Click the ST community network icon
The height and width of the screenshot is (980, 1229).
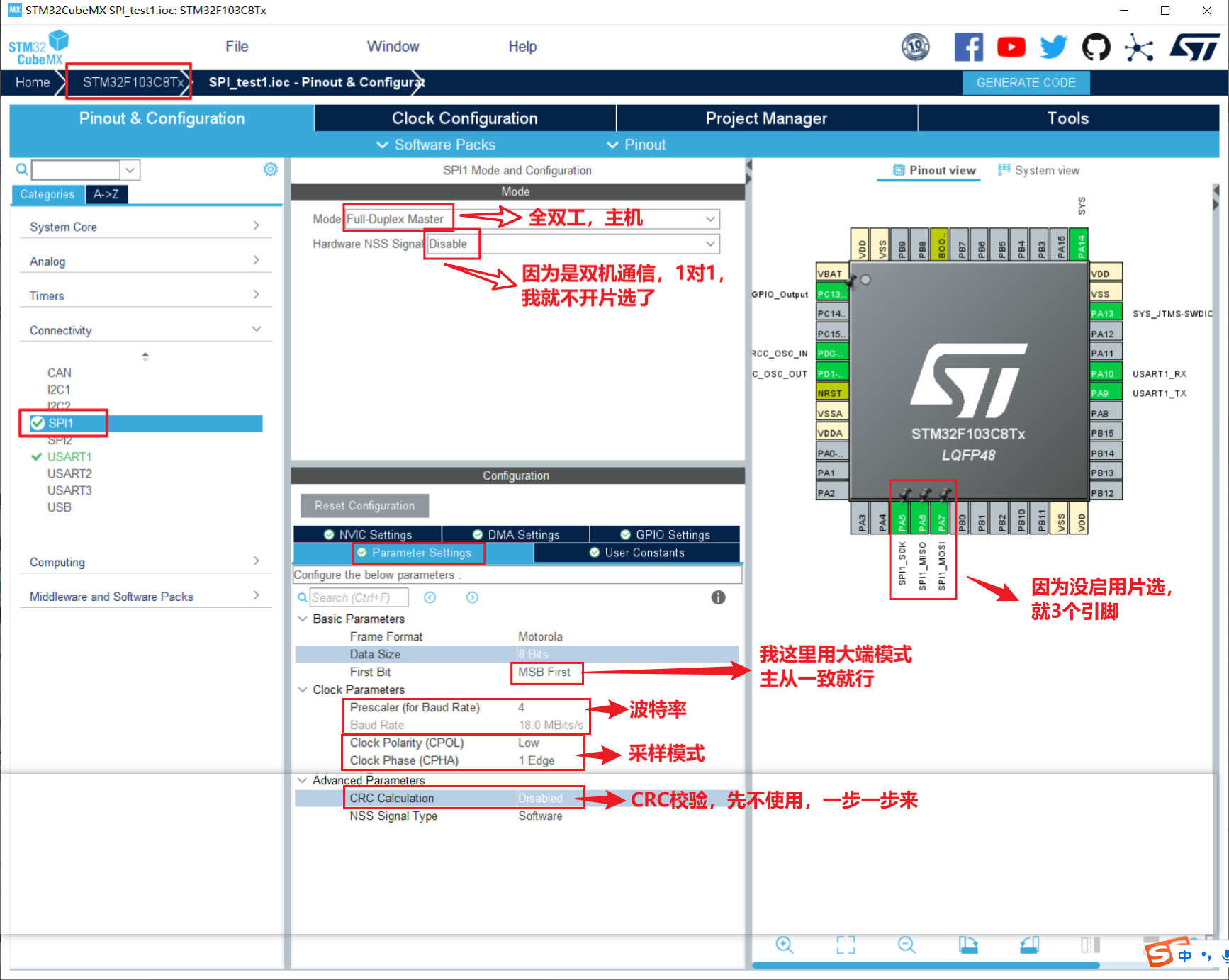[1139, 47]
